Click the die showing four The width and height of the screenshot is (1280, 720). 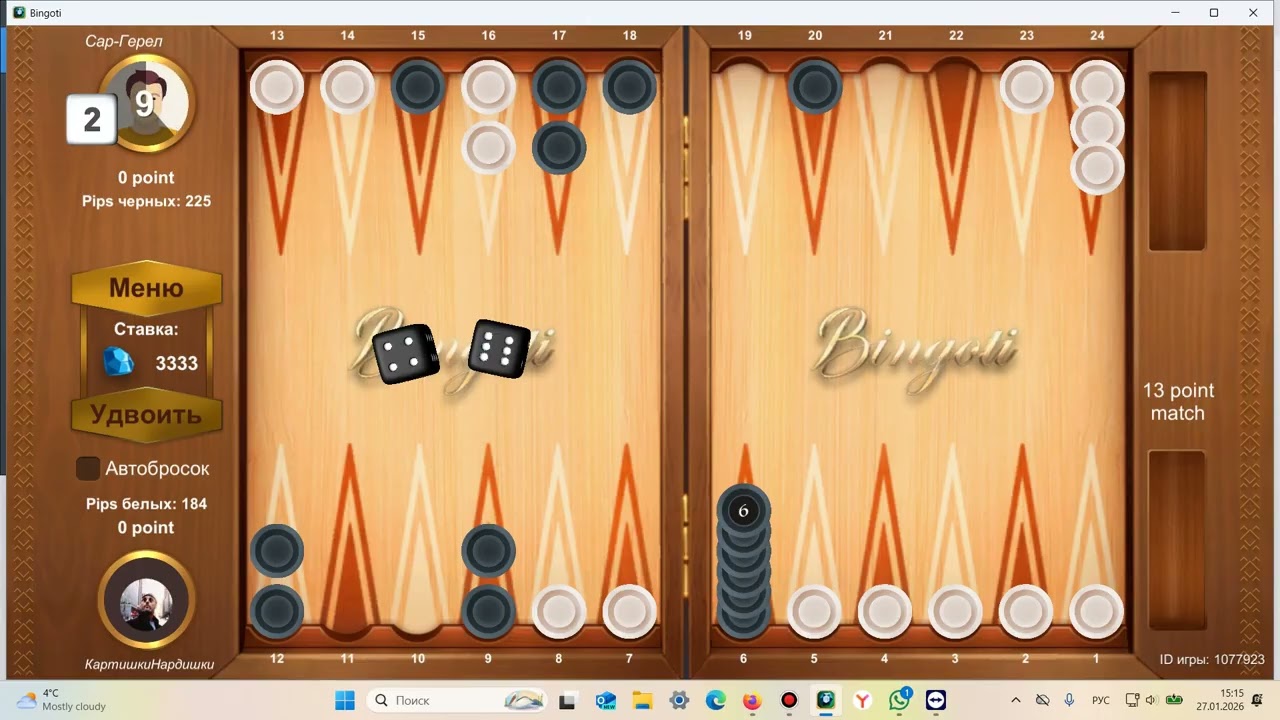(405, 354)
